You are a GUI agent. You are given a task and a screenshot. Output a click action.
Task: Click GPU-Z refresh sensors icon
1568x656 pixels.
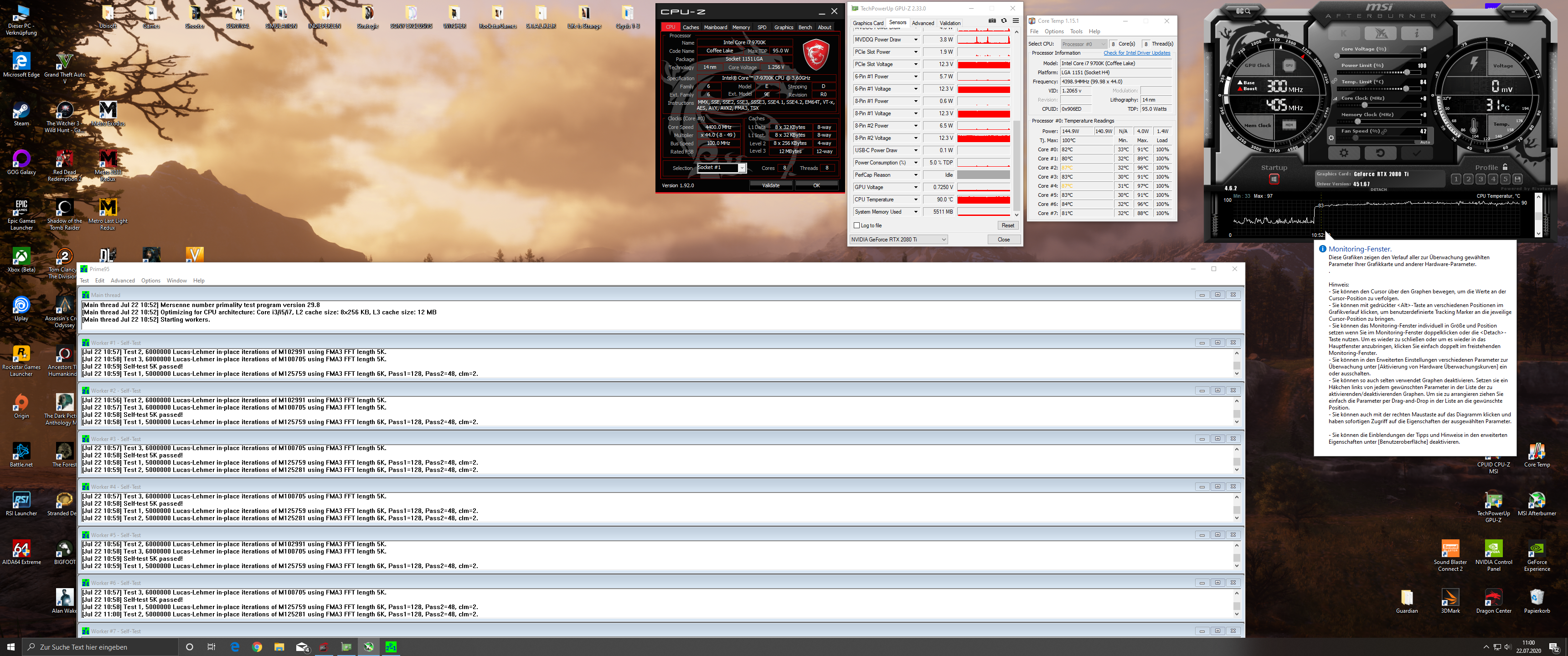(1004, 20)
